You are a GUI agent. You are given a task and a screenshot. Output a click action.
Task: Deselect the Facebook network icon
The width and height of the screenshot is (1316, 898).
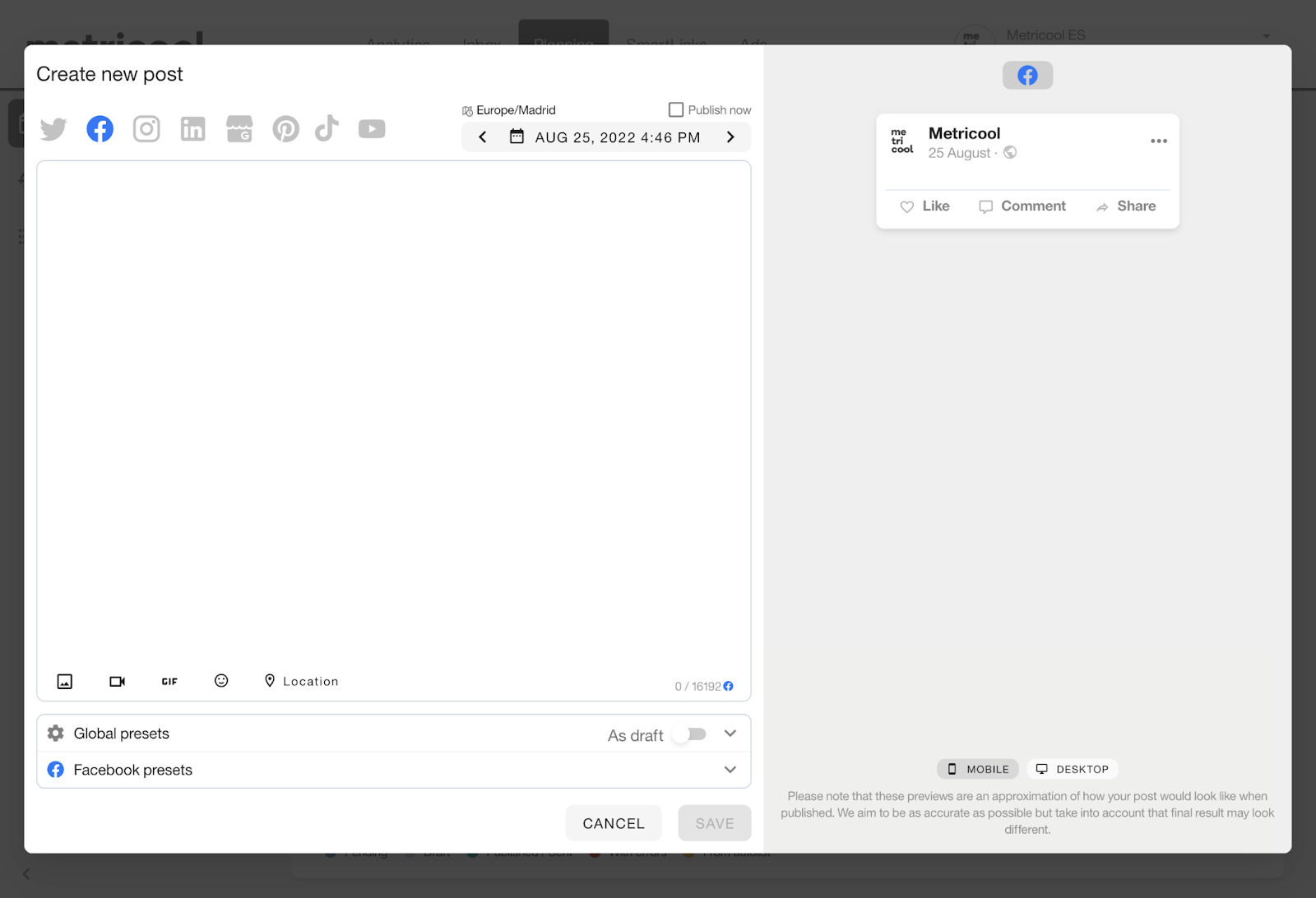pyautogui.click(x=100, y=129)
